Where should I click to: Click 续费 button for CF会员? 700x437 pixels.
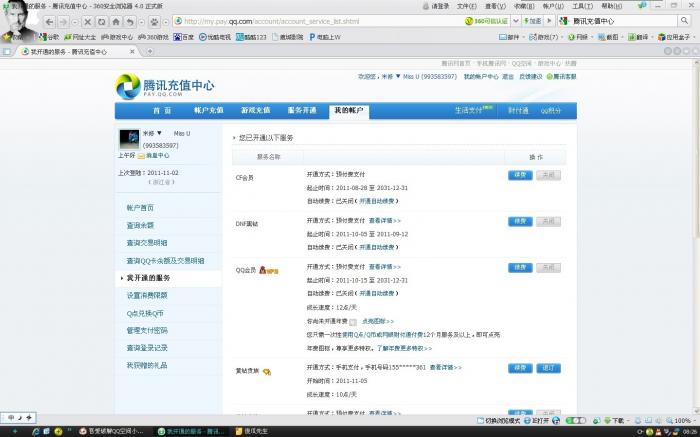pyautogui.click(x=520, y=175)
